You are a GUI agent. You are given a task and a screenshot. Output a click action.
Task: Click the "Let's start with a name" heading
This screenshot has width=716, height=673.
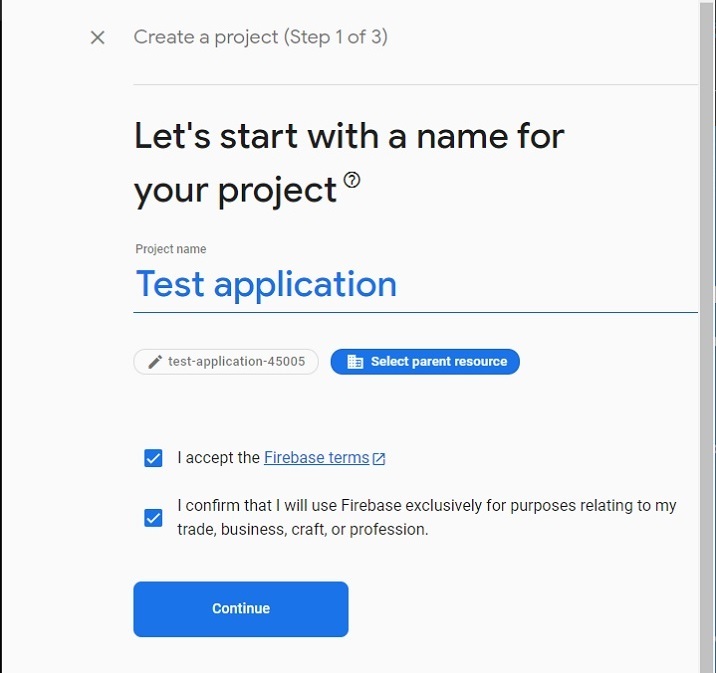point(349,136)
